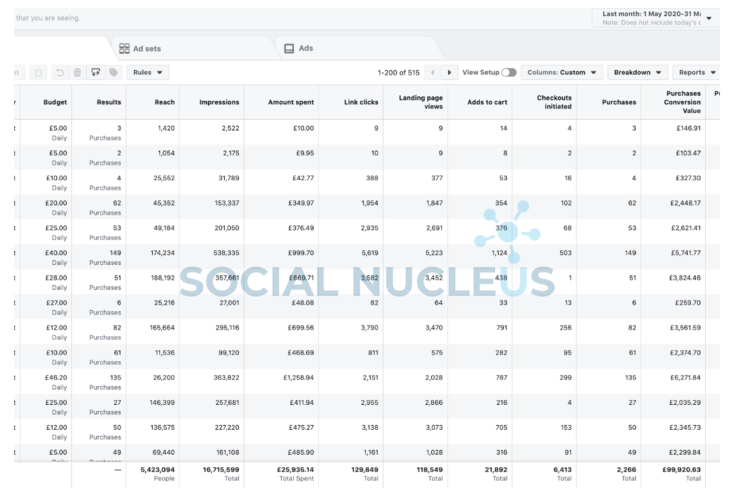
Task: Open the Columns: Custom dropdown
Action: [x=563, y=73]
